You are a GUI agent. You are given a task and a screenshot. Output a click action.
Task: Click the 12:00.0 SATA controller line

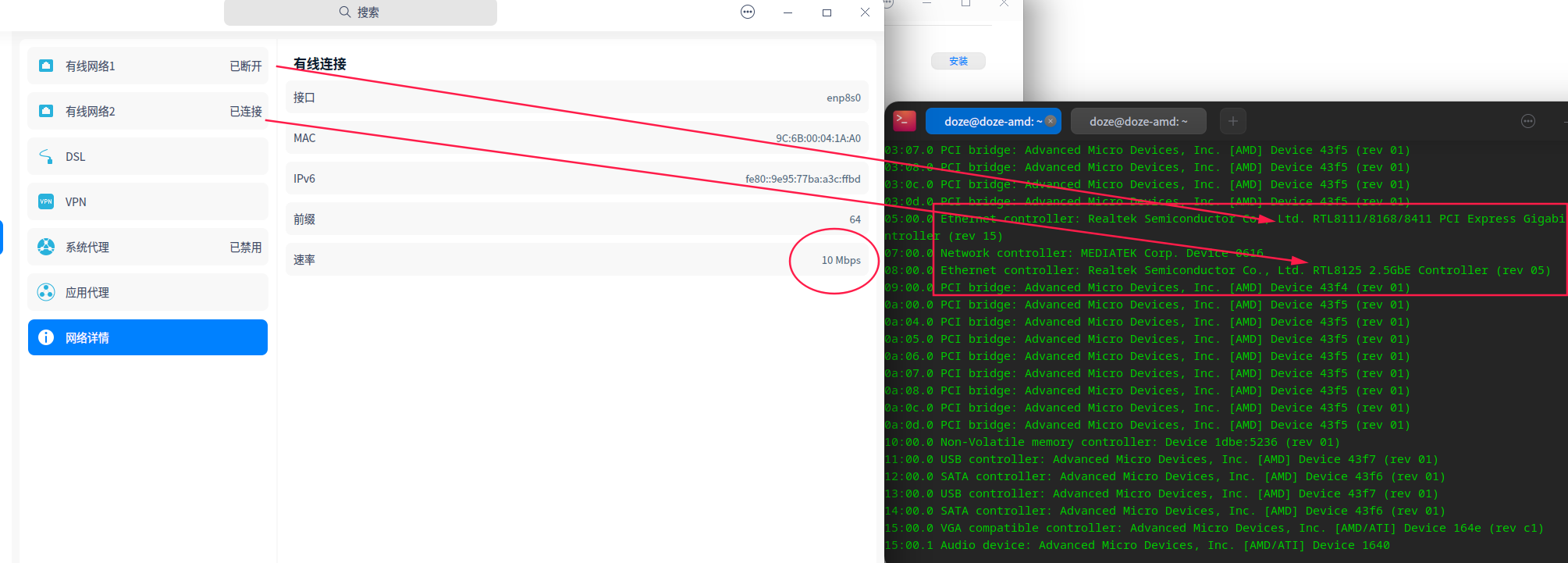pos(1164,476)
